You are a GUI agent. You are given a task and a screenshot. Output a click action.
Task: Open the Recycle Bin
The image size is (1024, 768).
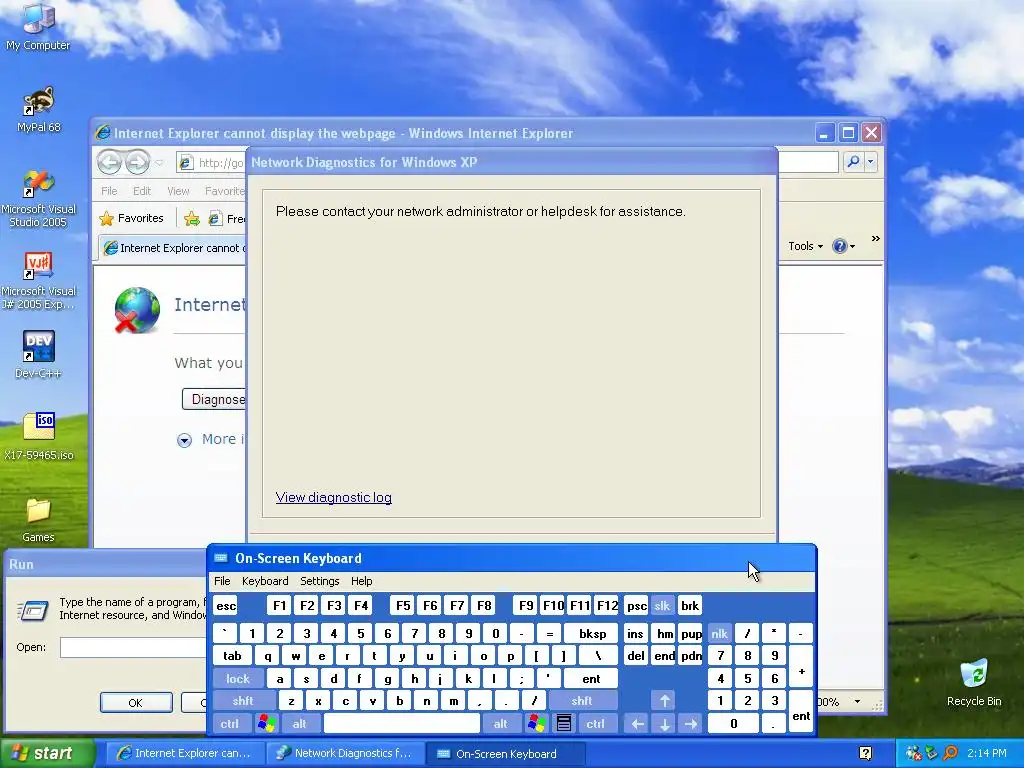coord(974,682)
